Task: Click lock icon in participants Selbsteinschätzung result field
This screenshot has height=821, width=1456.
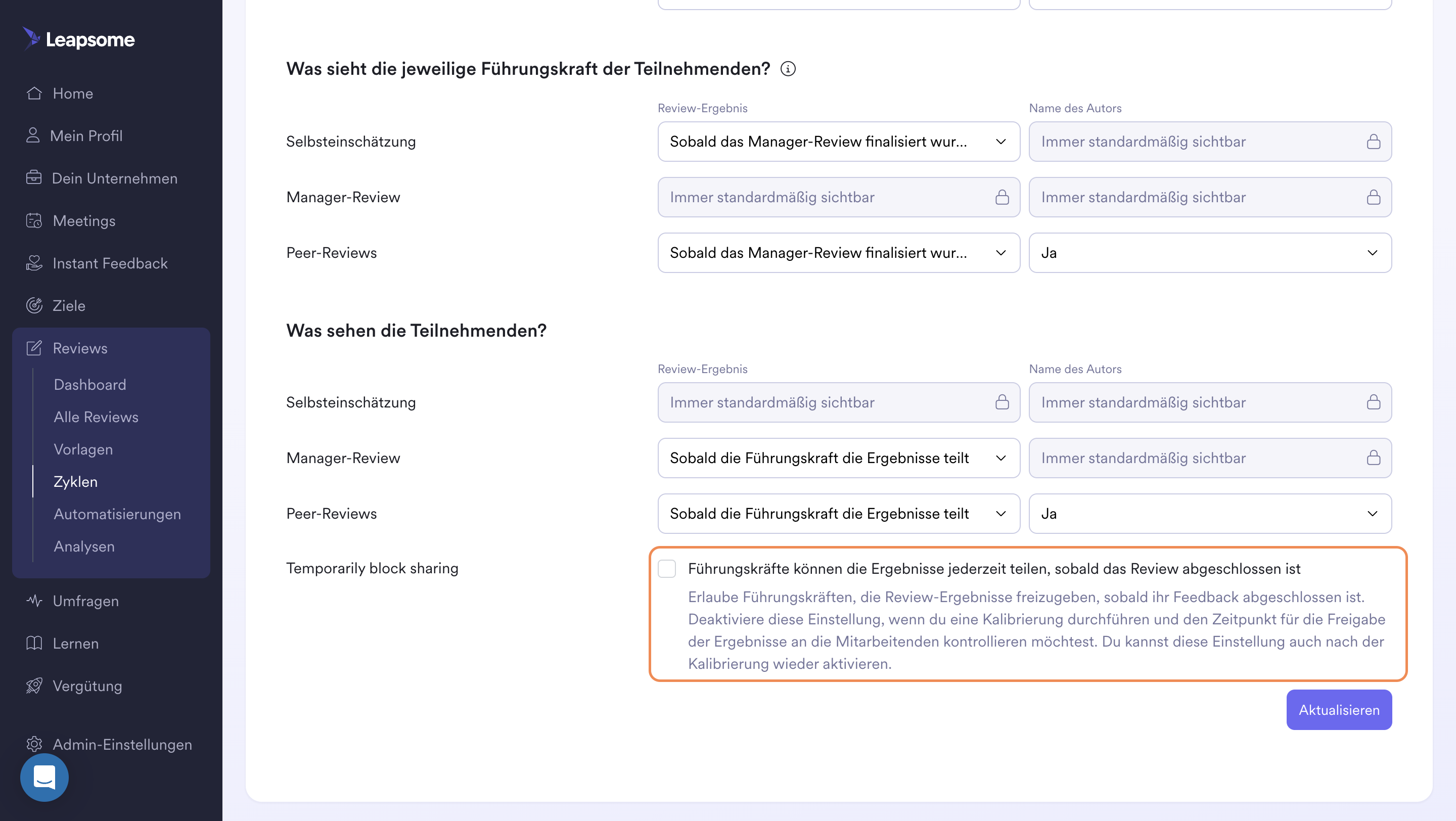Action: point(1002,402)
